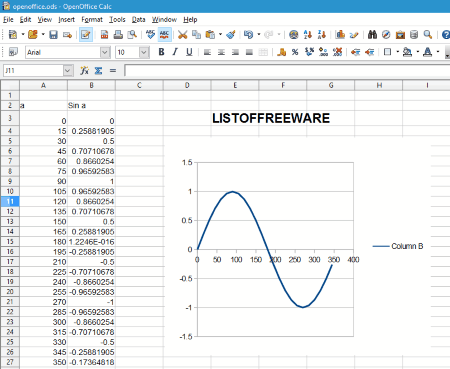Apply Font Color letter A swatch
The height and width of the screenshot is (369, 450).
click(x=427, y=52)
